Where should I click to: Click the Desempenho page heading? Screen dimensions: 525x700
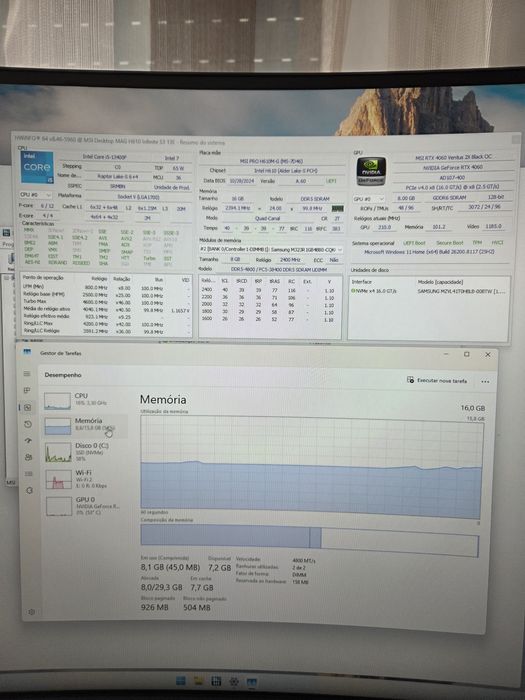pyautogui.click(x=63, y=375)
